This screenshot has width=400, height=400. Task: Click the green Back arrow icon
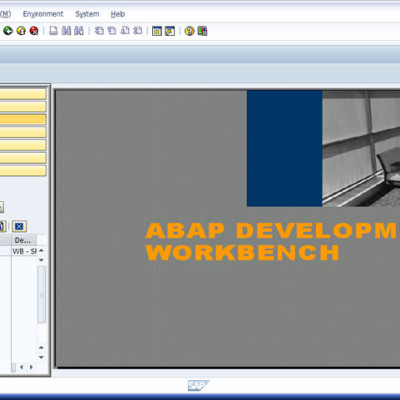point(8,31)
